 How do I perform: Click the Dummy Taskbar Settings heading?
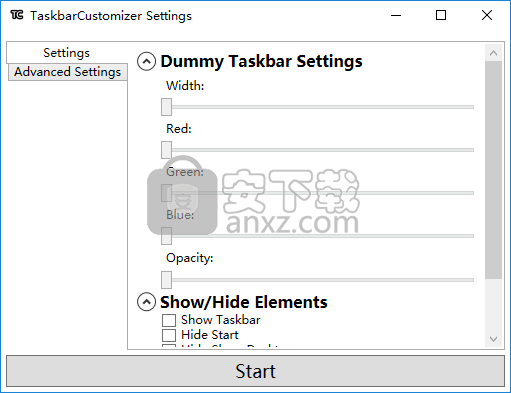[261, 62]
